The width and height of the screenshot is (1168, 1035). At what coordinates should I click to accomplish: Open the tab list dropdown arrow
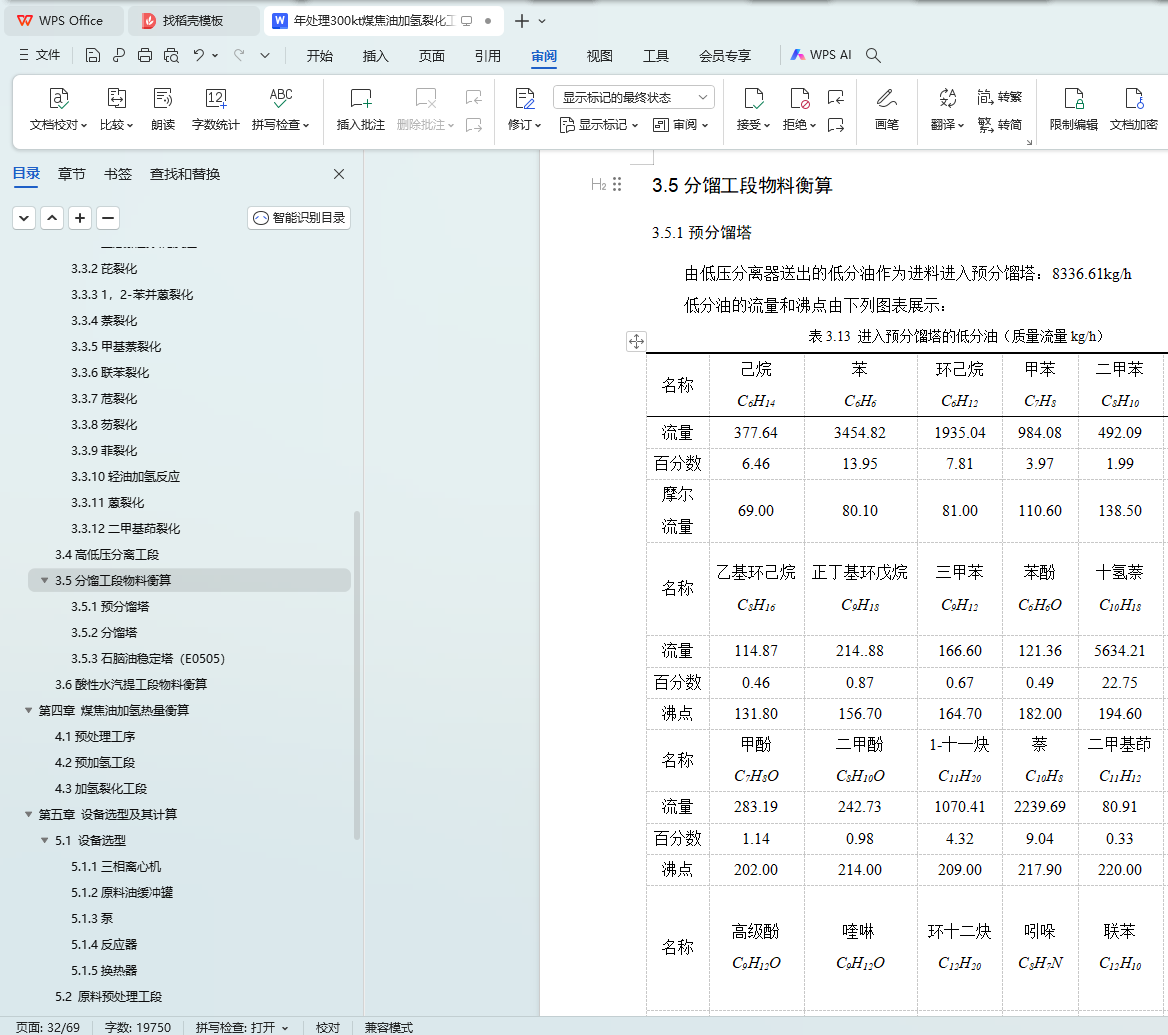coord(542,21)
